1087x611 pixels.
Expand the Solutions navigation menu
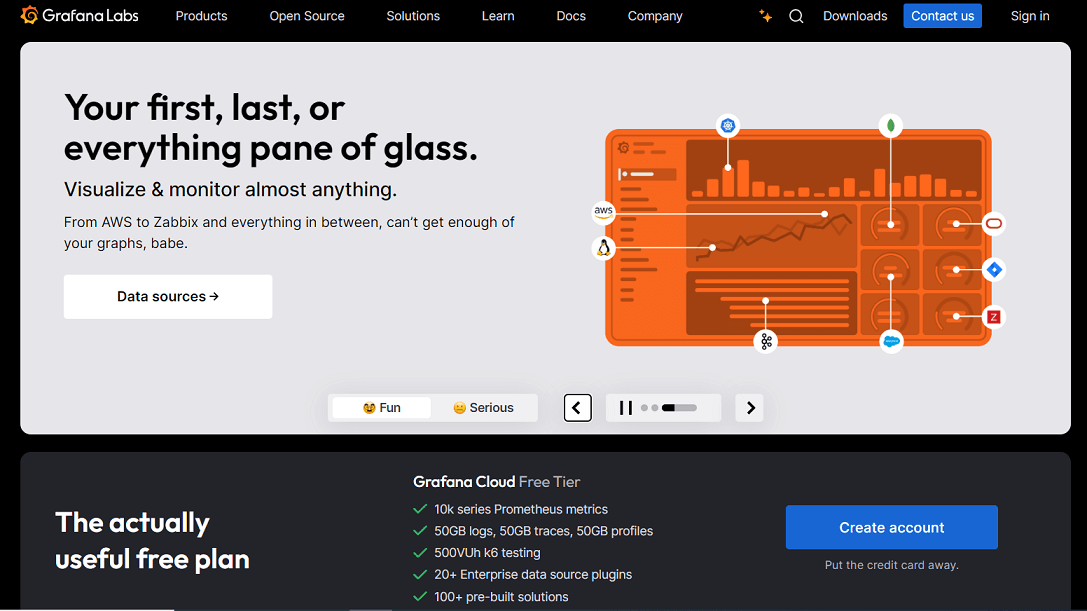tap(413, 16)
